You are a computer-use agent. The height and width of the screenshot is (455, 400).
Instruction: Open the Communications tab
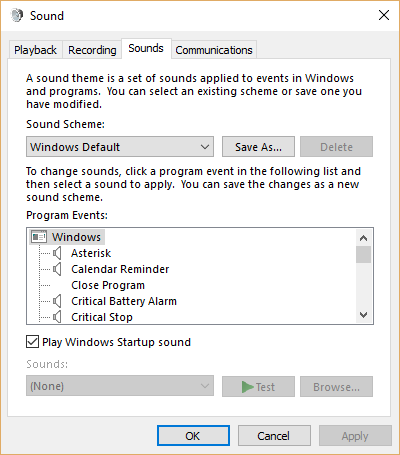(x=214, y=50)
